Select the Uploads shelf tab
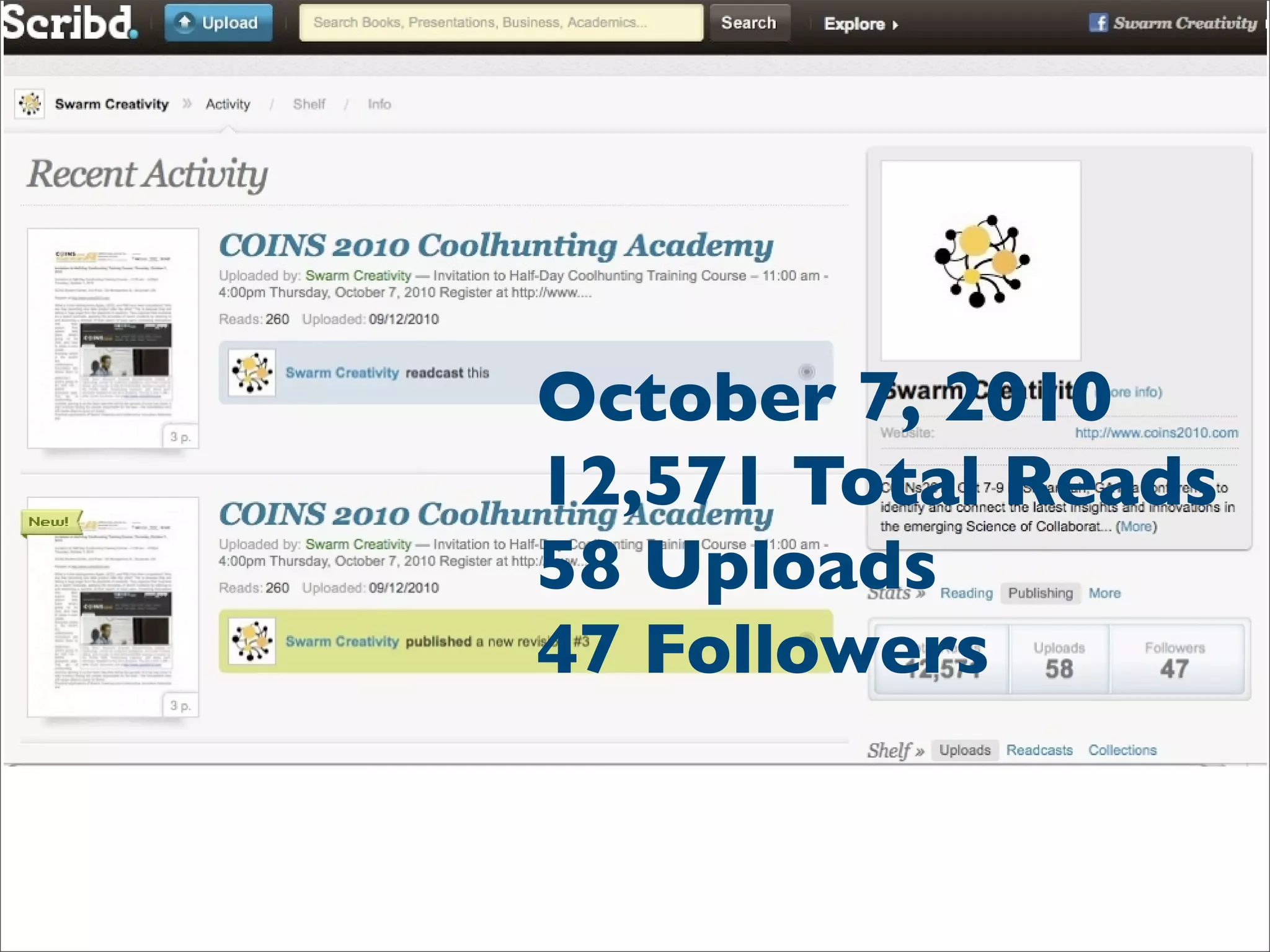Screen dimensions: 1270x952 pos(965,750)
